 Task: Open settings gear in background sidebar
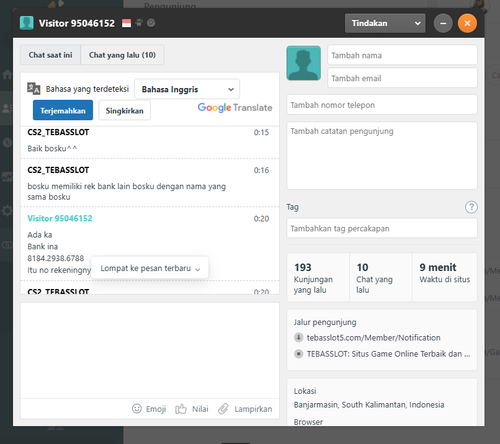point(7,211)
